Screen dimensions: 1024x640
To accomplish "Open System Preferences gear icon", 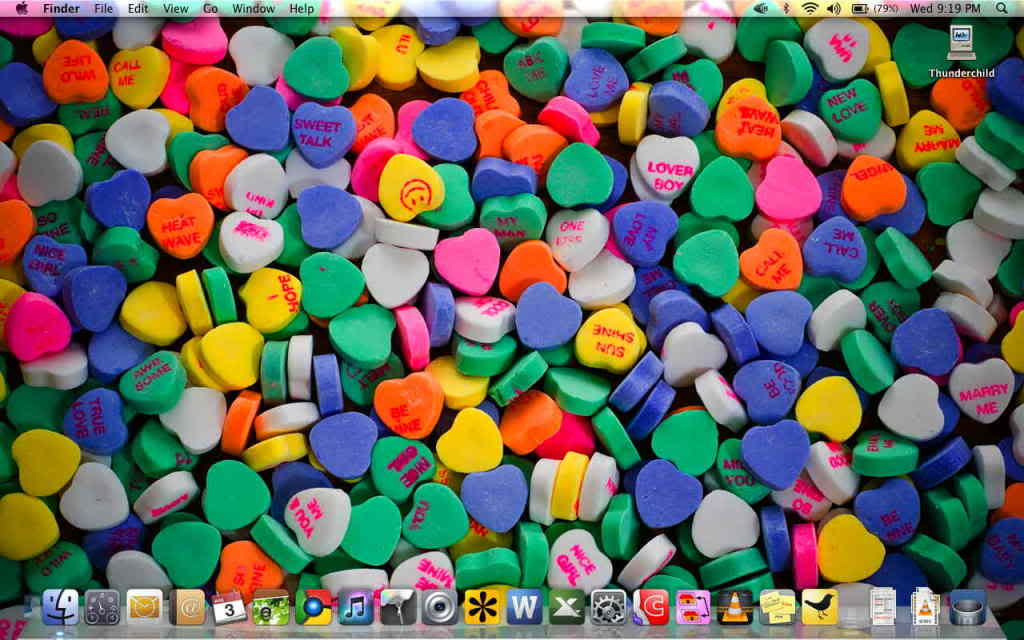I will pyautogui.click(x=609, y=607).
